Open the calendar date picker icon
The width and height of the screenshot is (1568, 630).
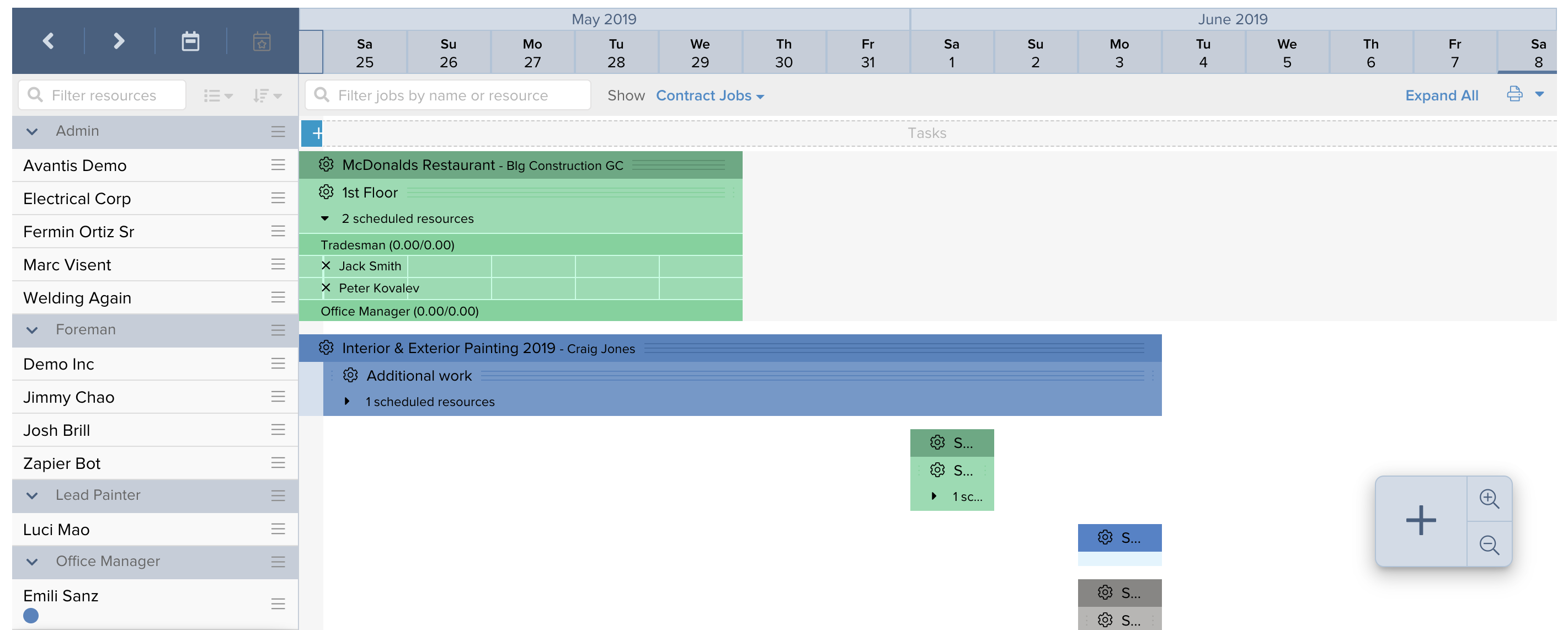pyautogui.click(x=190, y=41)
